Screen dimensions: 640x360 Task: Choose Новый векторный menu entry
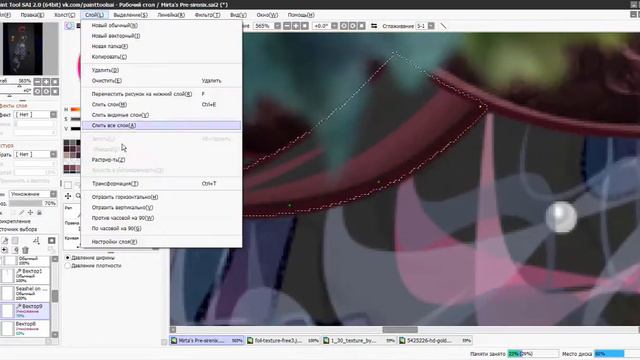162,36
